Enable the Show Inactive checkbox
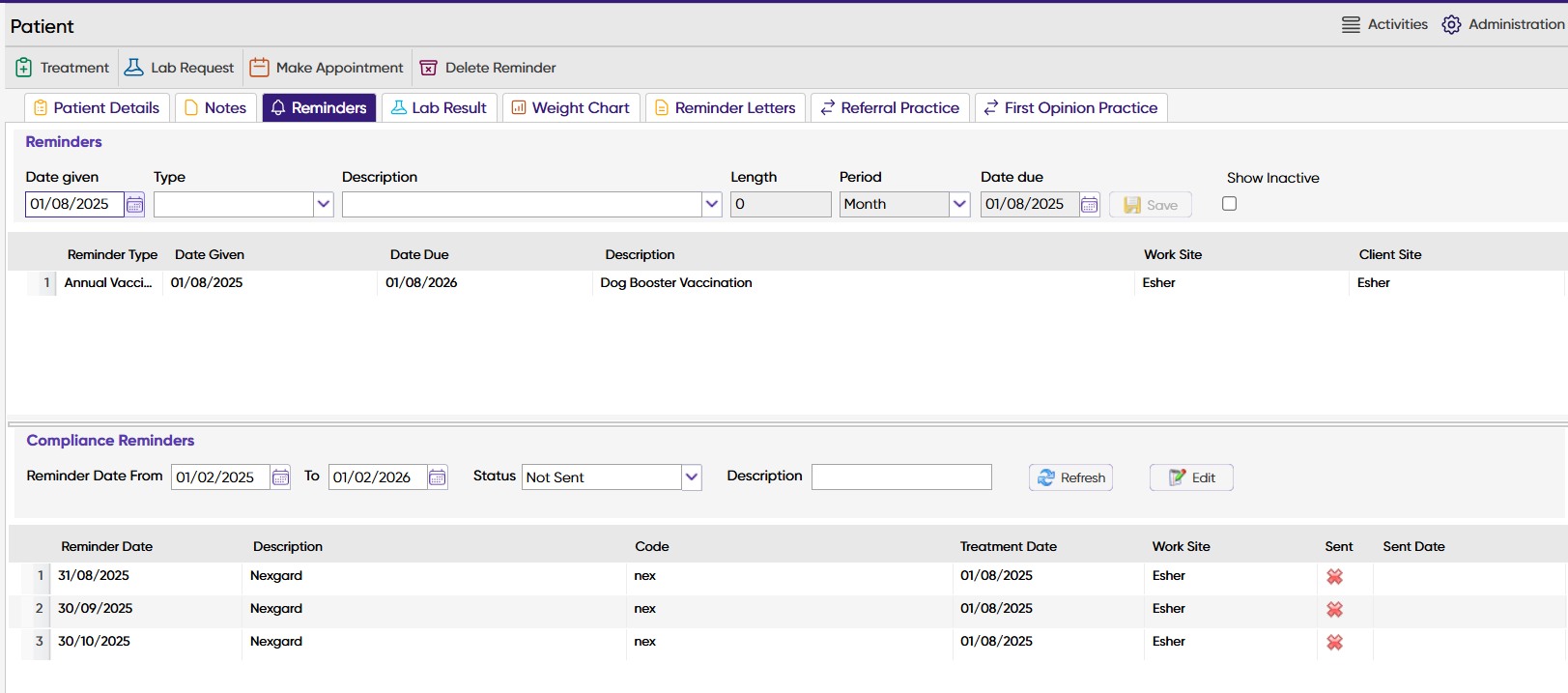The height and width of the screenshot is (693, 1568). click(x=1229, y=204)
